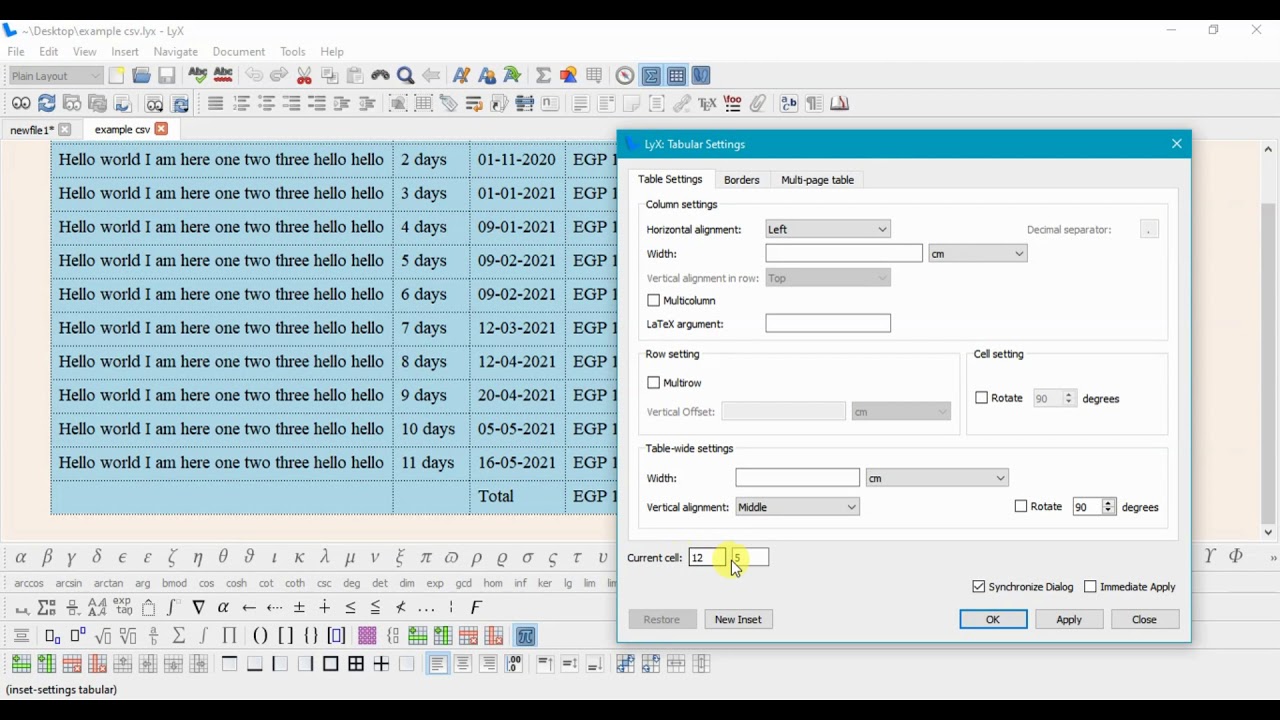Open table-wide Width unit dropdown
This screenshot has width=1280, height=720.
pyautogui.click(x=937, y=478)
